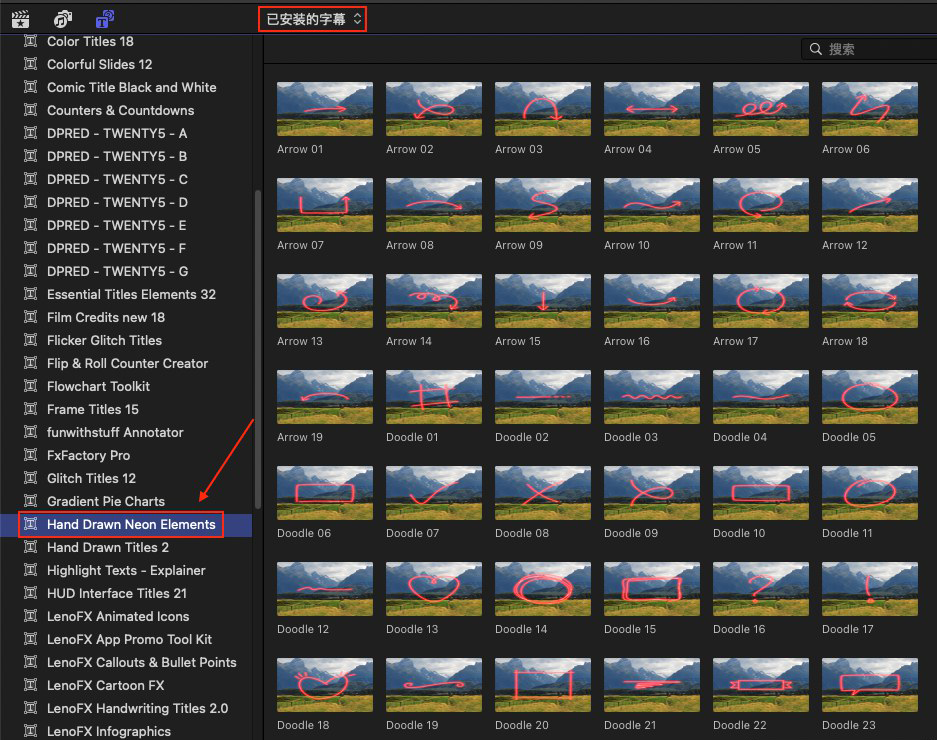
Task: Select the Arrow 15 thumbnail
Action: pyautogui.click(x=543, y=301)
